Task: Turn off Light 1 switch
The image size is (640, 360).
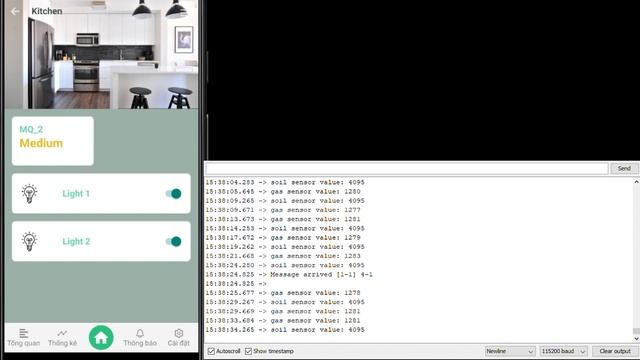Action: (x=173, y=193)
